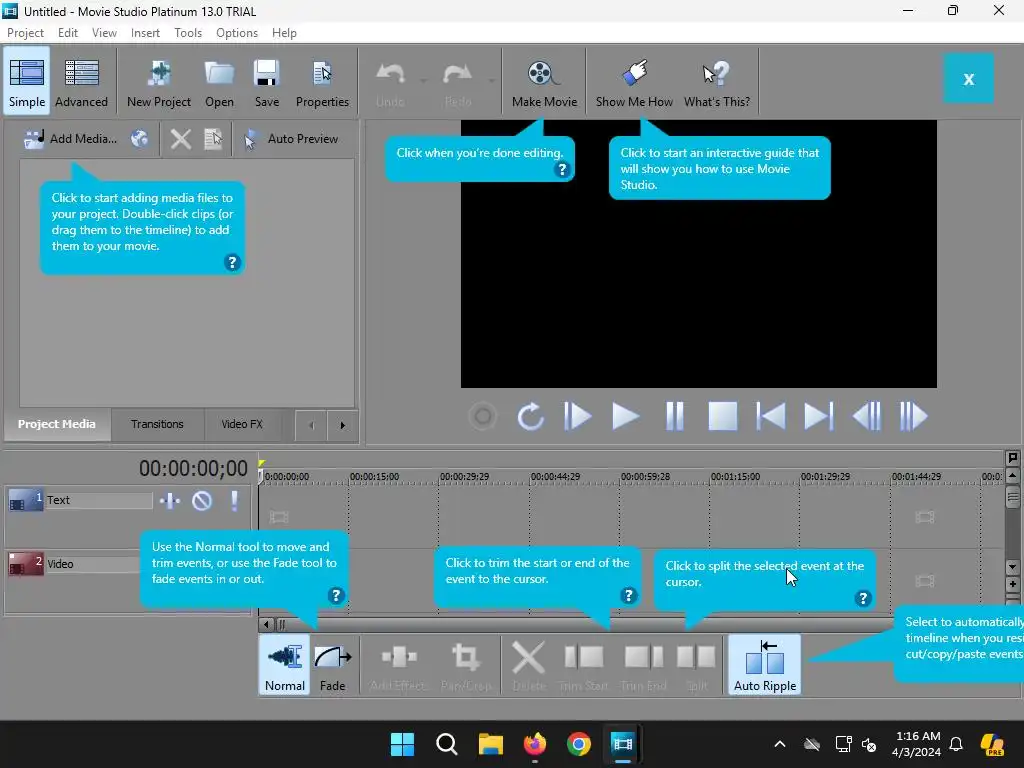The image size is (1024, 768).
Task: Switch to Simple mode
Action: point(27,82)
